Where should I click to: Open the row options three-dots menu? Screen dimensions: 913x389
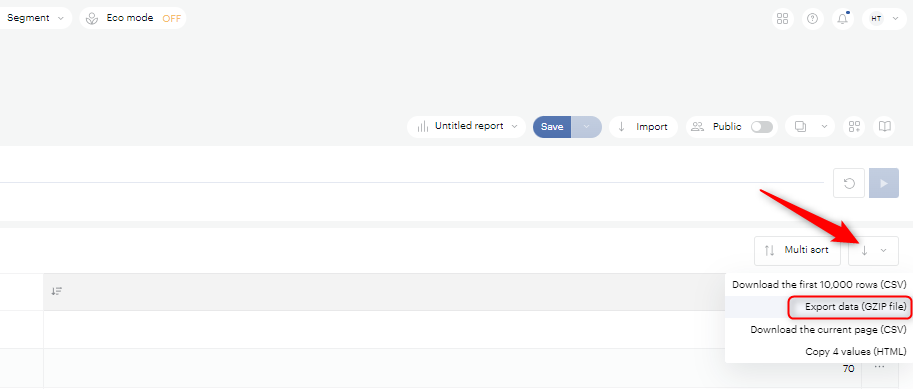879,367
